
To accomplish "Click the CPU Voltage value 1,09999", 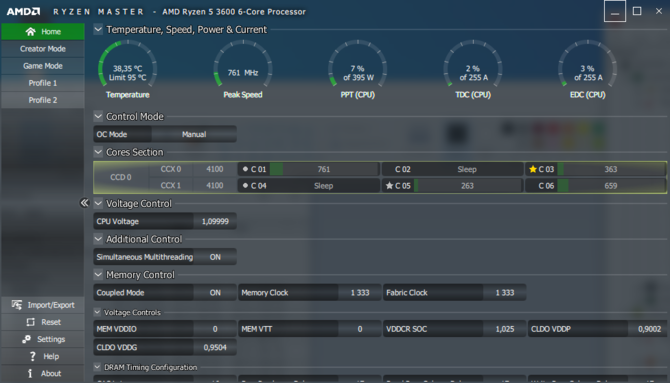I will 215,221.
